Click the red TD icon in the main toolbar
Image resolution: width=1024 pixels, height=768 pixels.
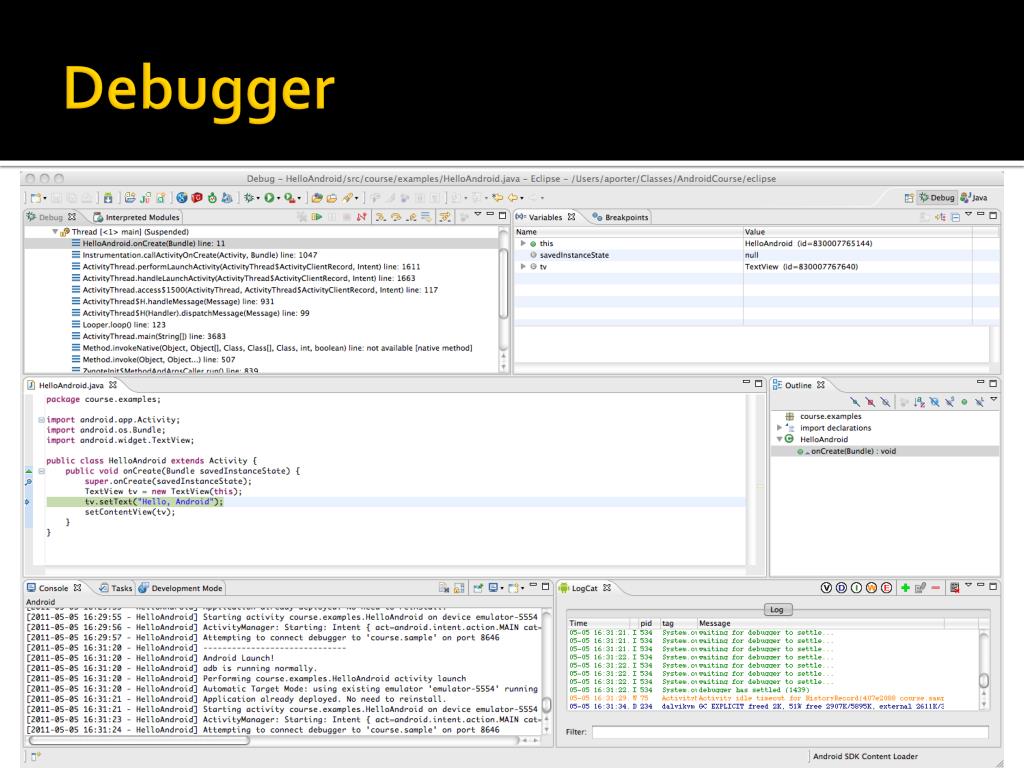tap(197, 197)
